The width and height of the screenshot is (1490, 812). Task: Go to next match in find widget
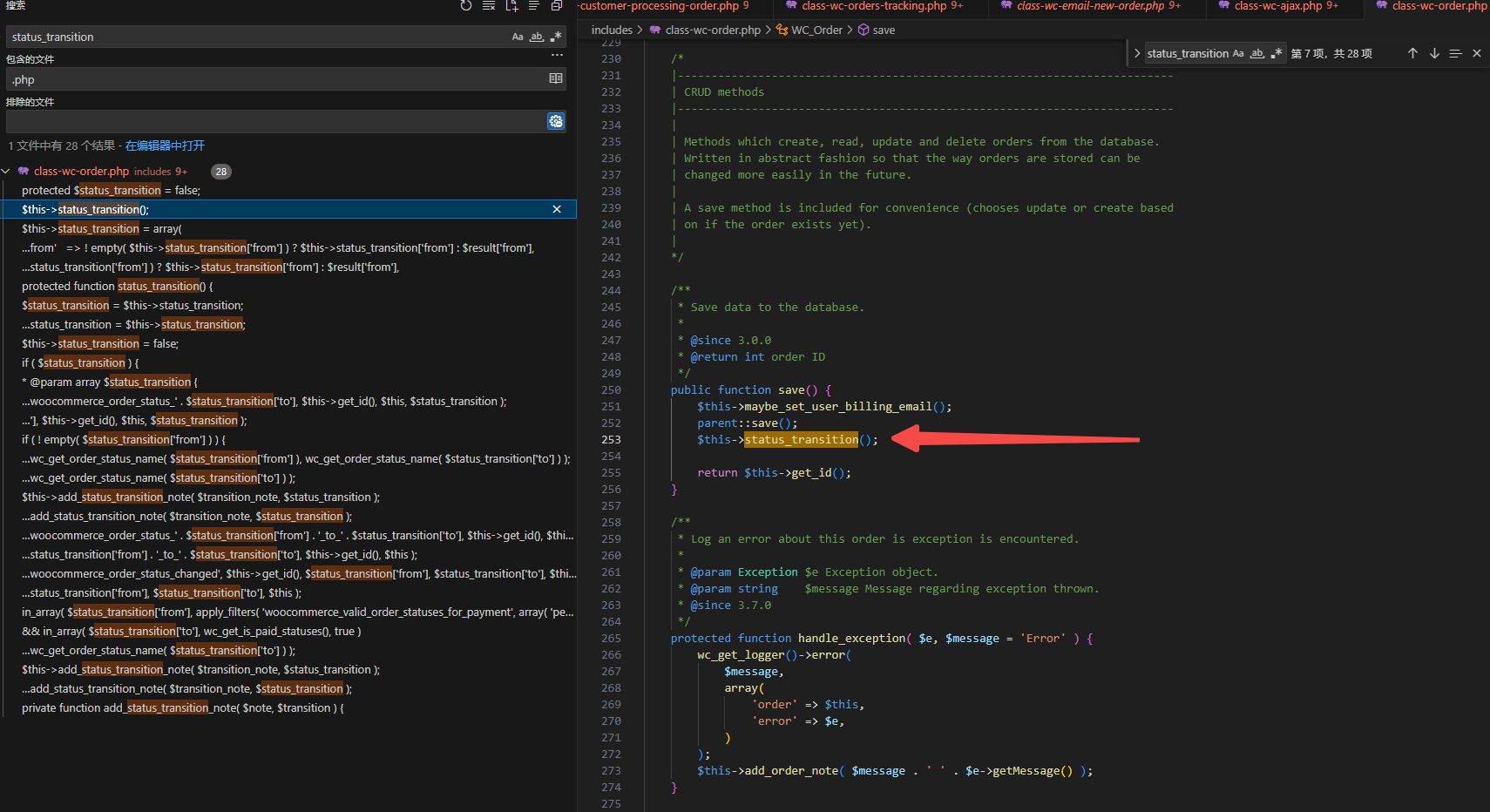click(1434, 53)
